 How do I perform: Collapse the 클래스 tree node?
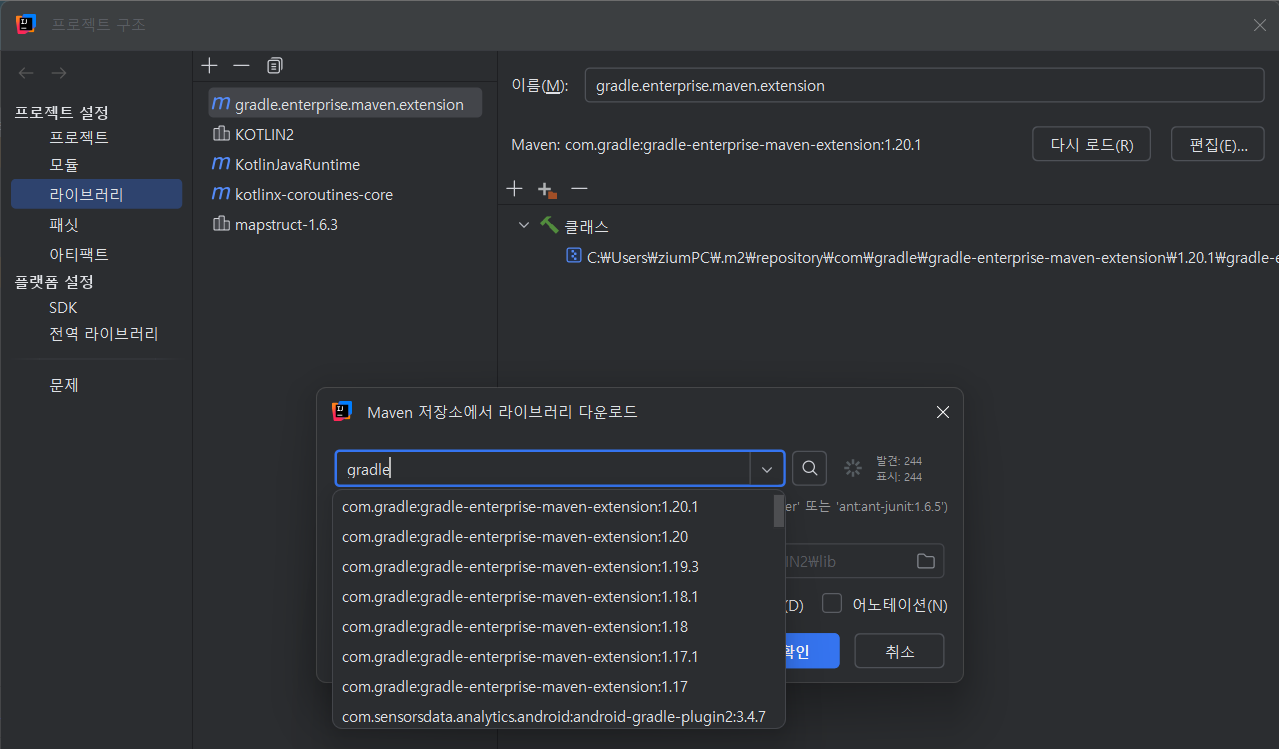point(524,225)
